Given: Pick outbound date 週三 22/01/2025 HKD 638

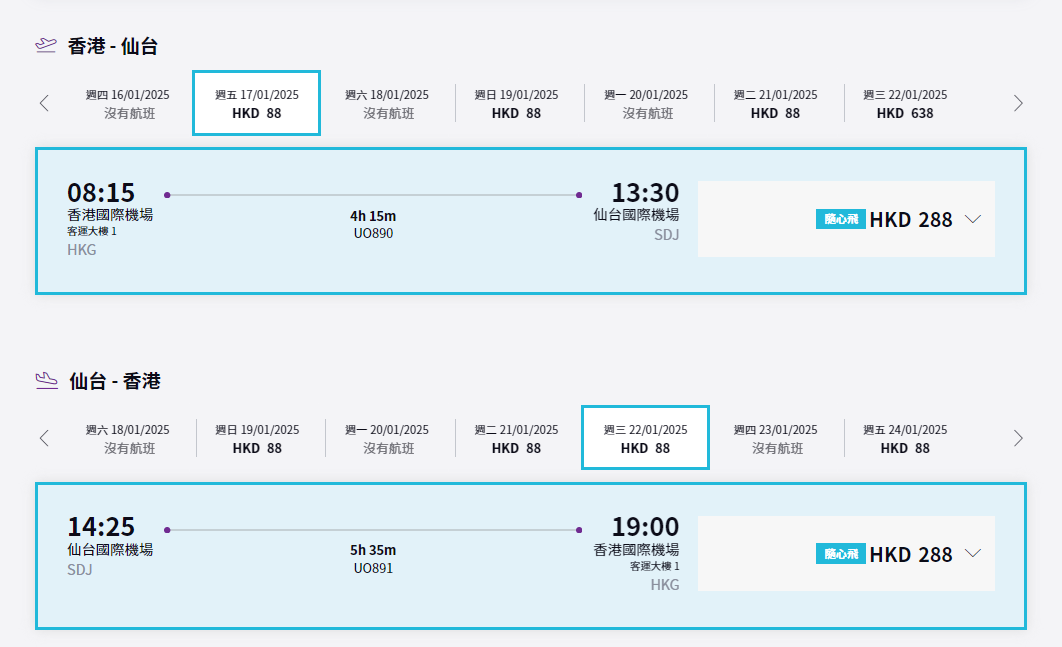Looking at the screenshot, I should [905, 103].
